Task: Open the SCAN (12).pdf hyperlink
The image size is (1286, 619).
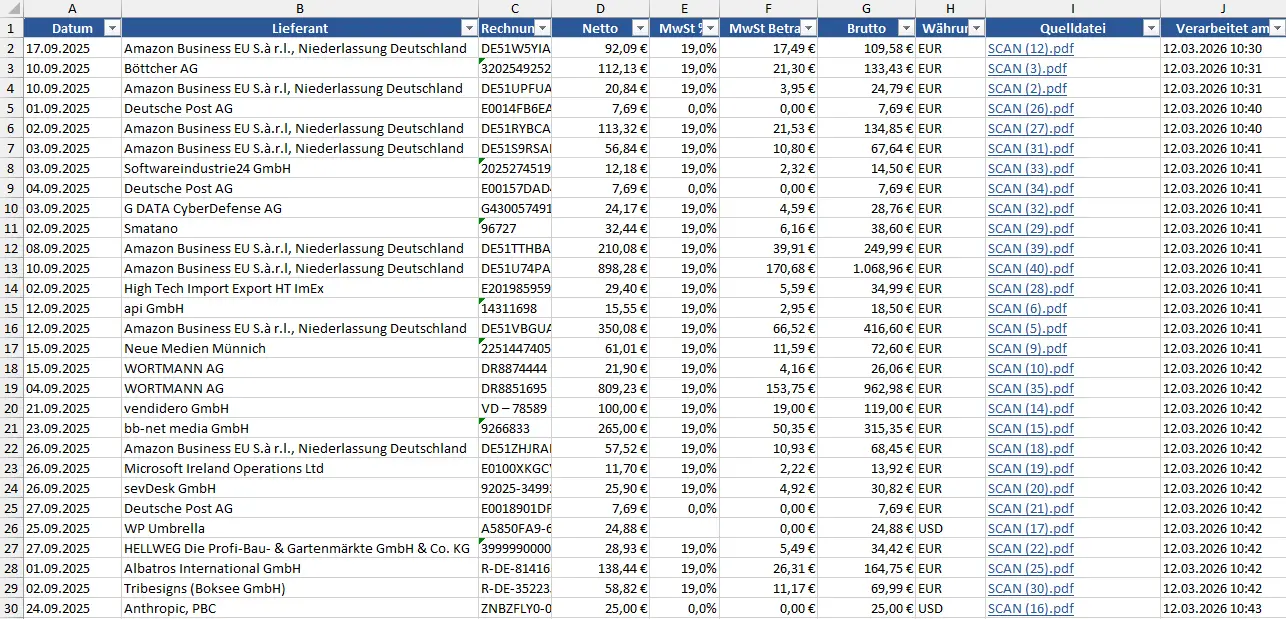Action: [x=1031, y=48]
